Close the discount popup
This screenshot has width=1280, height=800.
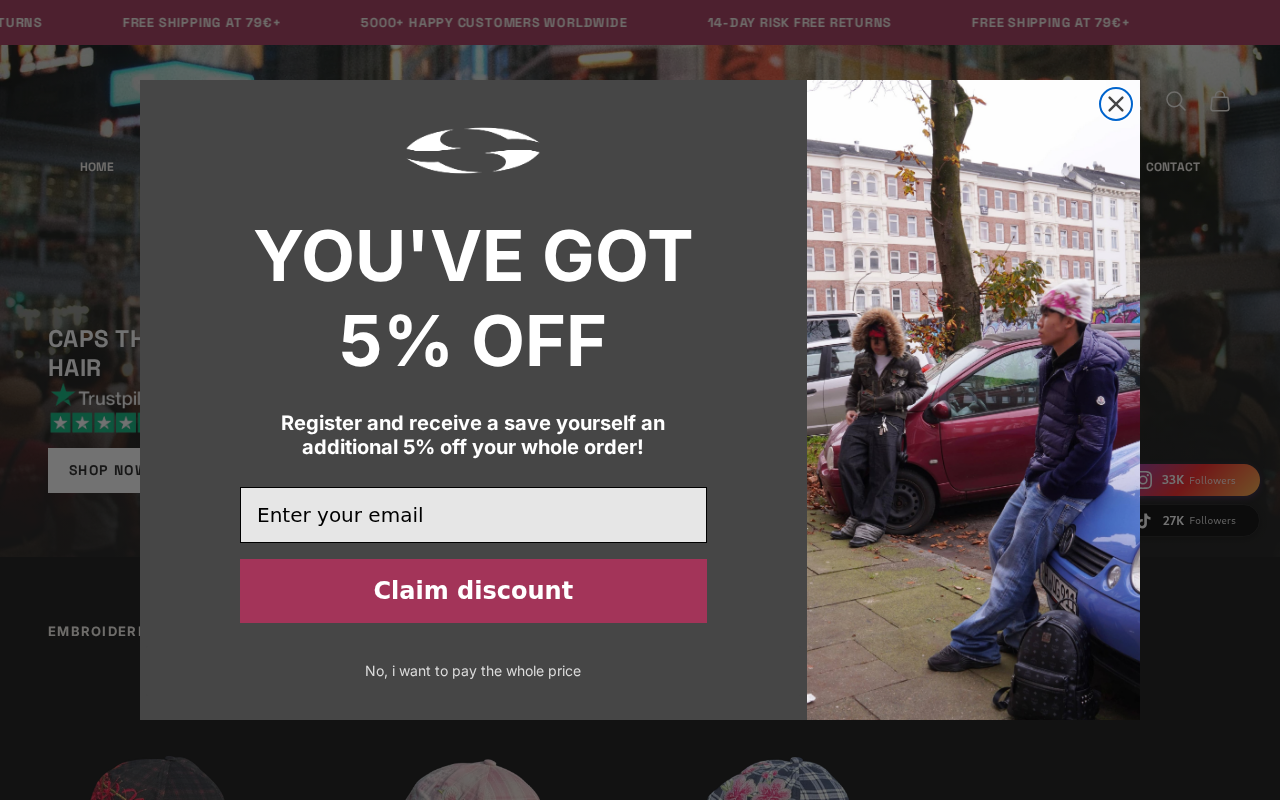click(1116, 104)
